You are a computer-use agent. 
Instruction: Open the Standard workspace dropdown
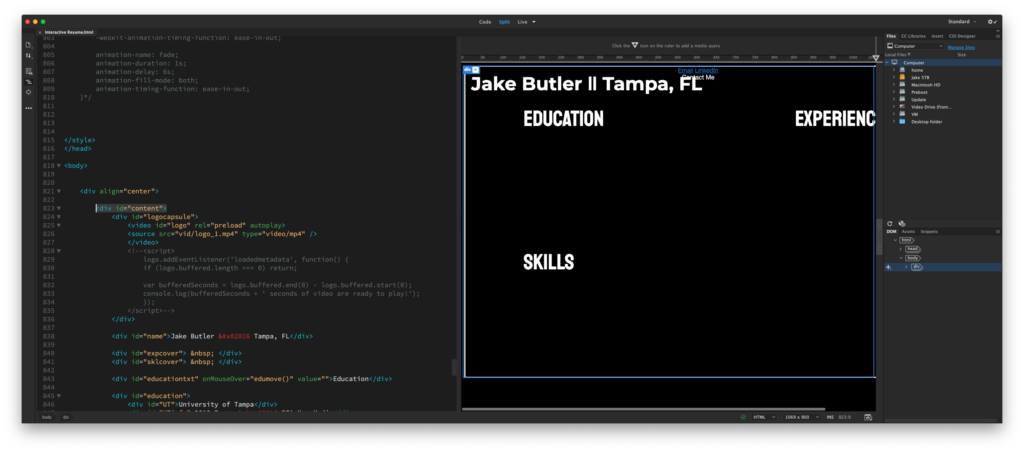pyautogui.click(x=964, y=21)
